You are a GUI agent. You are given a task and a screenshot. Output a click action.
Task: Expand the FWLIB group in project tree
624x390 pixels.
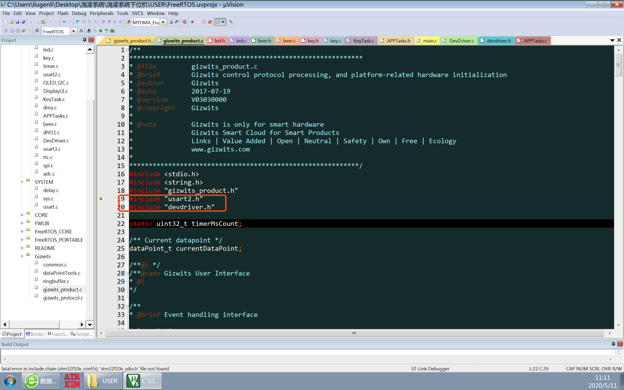tap(22, 223)
